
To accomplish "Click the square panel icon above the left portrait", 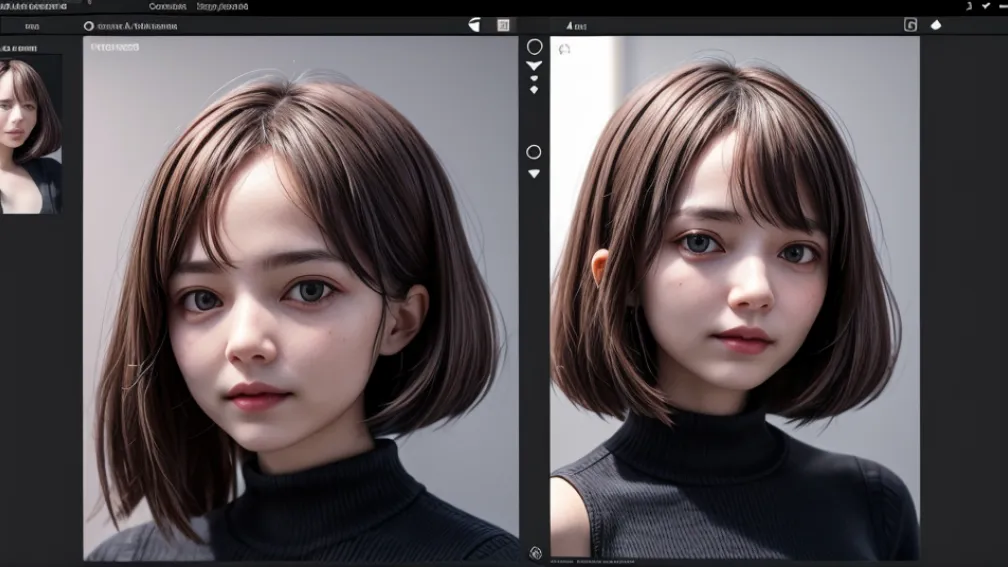I will point(503,25).
